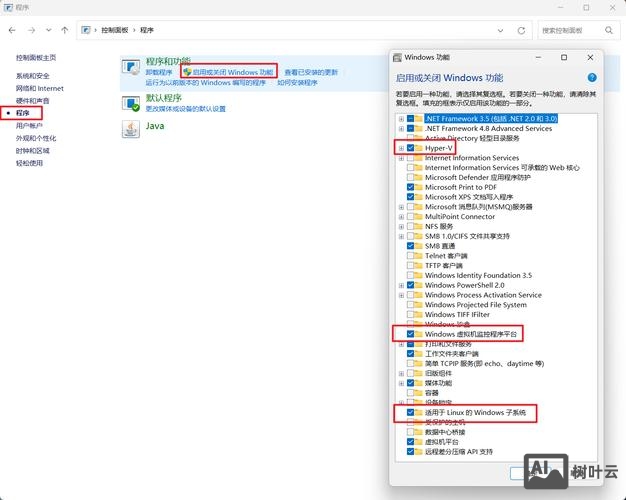The height and width of the screenshot is (500, 626).
Task: Open 时钟和区域 in sidebar
Action: (33, 151)
